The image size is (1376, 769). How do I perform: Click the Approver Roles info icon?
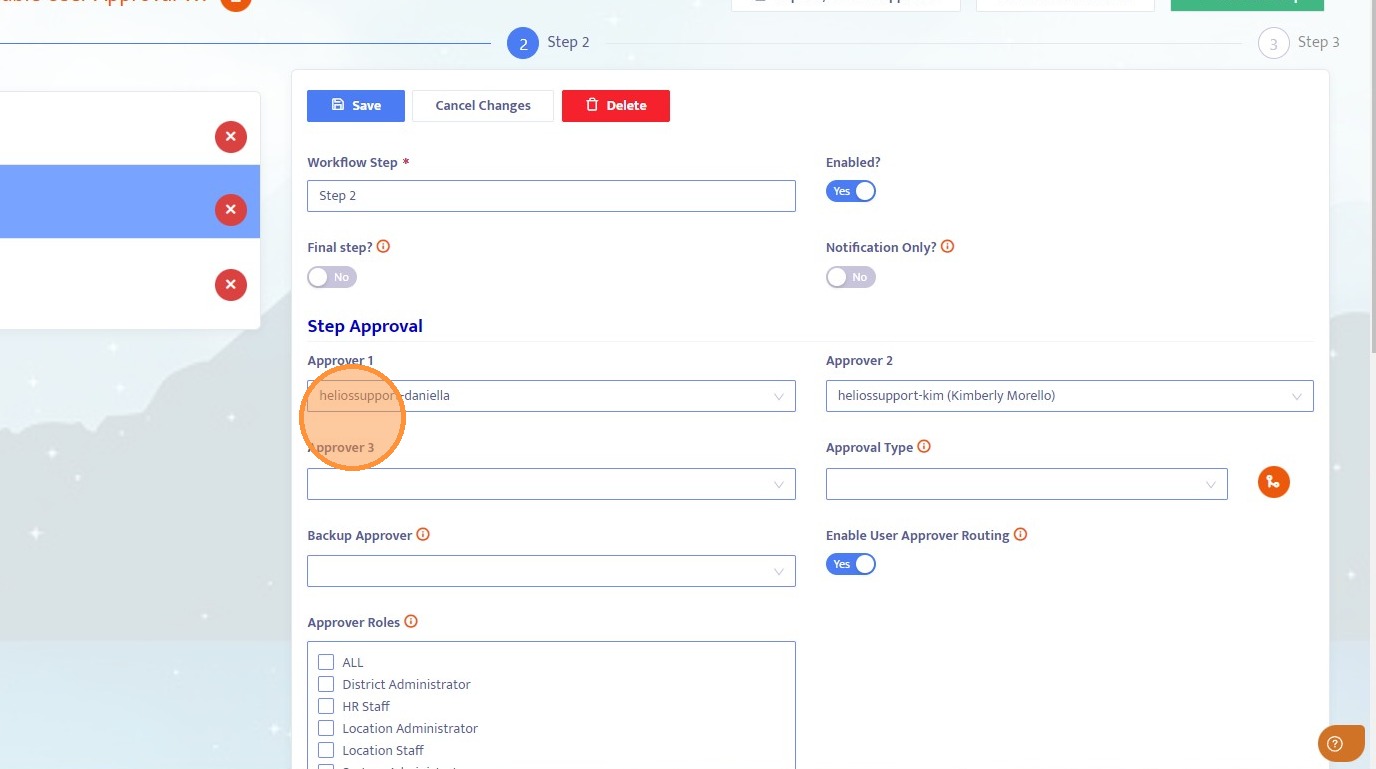[x=411, y=622]
